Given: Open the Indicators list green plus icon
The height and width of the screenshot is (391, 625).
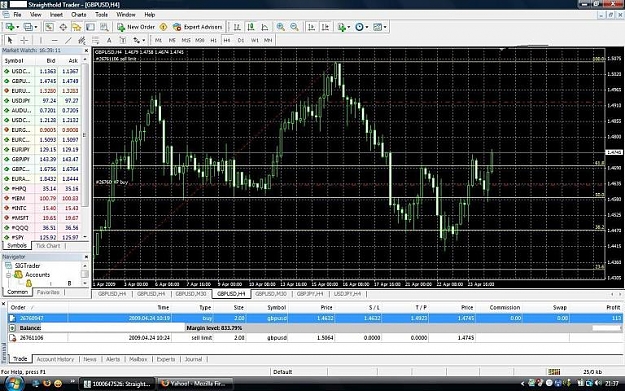Looking at the screenshot, I should 342,27.
